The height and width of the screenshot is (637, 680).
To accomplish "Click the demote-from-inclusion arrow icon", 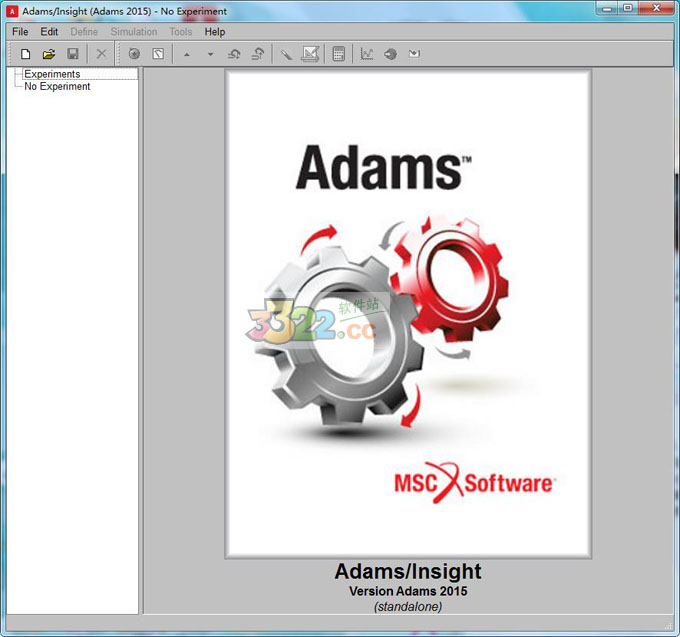I will point(258,54).
